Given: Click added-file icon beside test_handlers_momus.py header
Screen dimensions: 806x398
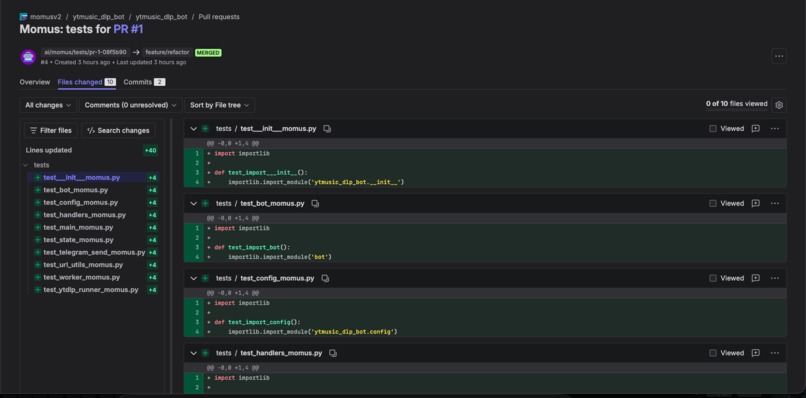Looking at the screenshot, I should [205, 353].
